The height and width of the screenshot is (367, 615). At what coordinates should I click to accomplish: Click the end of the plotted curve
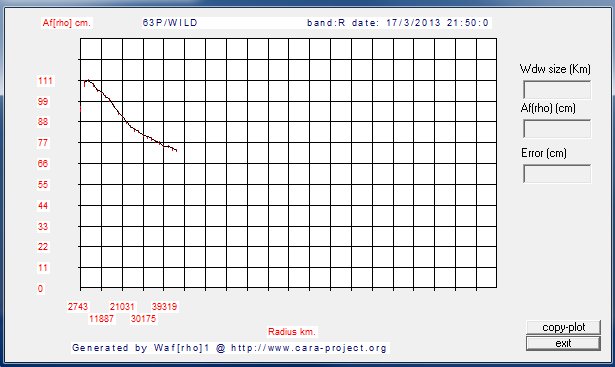pos(176,151)
